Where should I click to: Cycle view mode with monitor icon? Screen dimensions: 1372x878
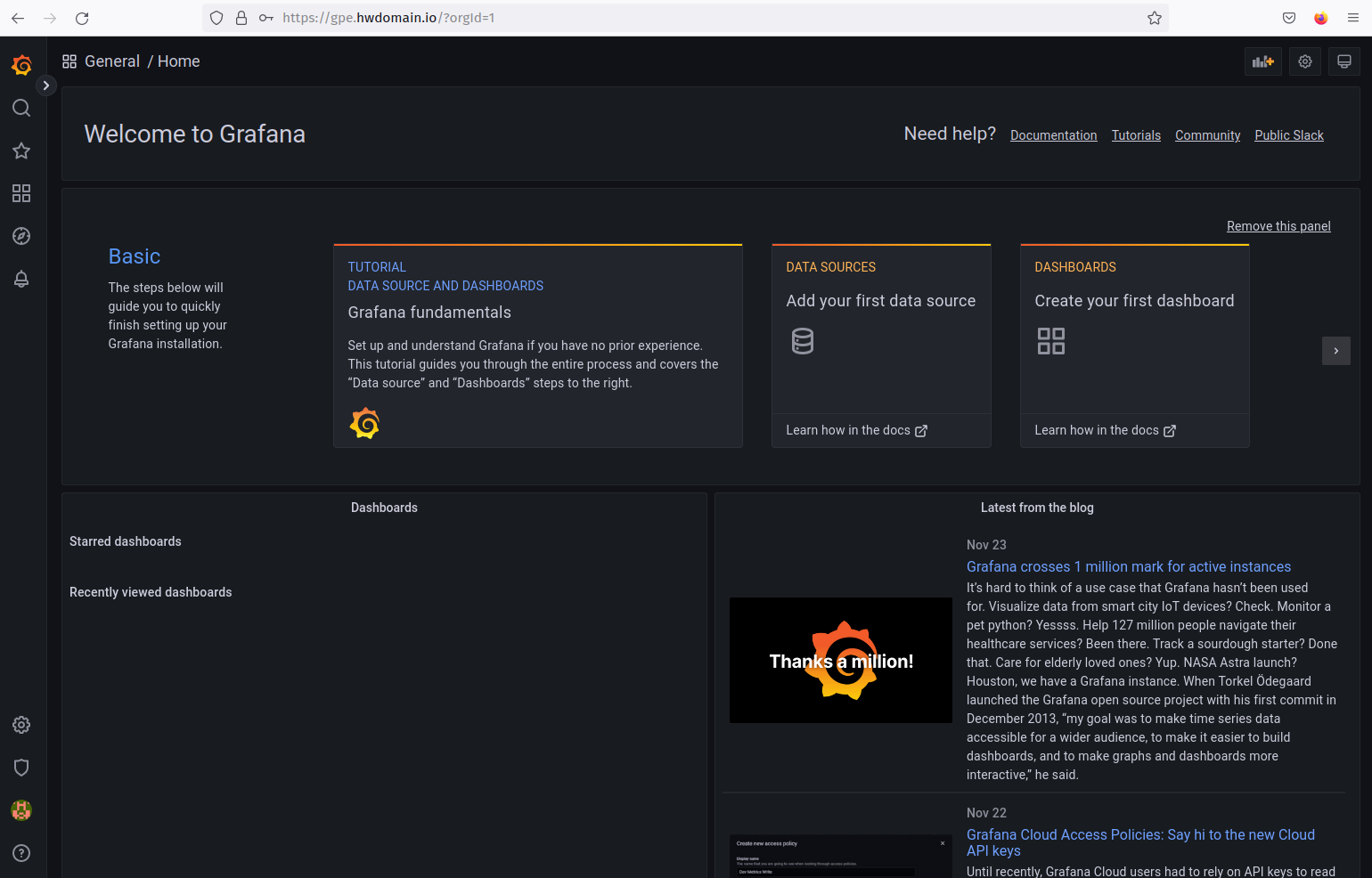(x=1344, y=61)
